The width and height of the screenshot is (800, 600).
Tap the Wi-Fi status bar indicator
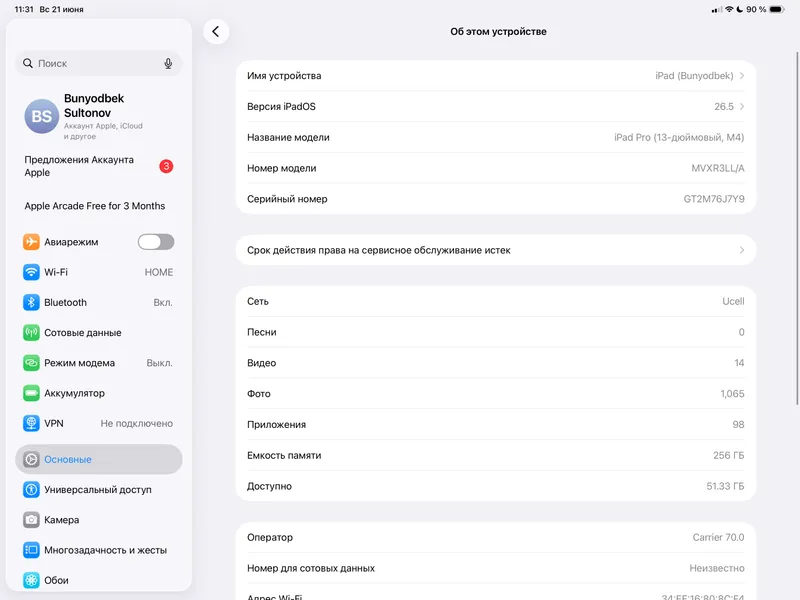pyautogui.click(x=729, y=9)
